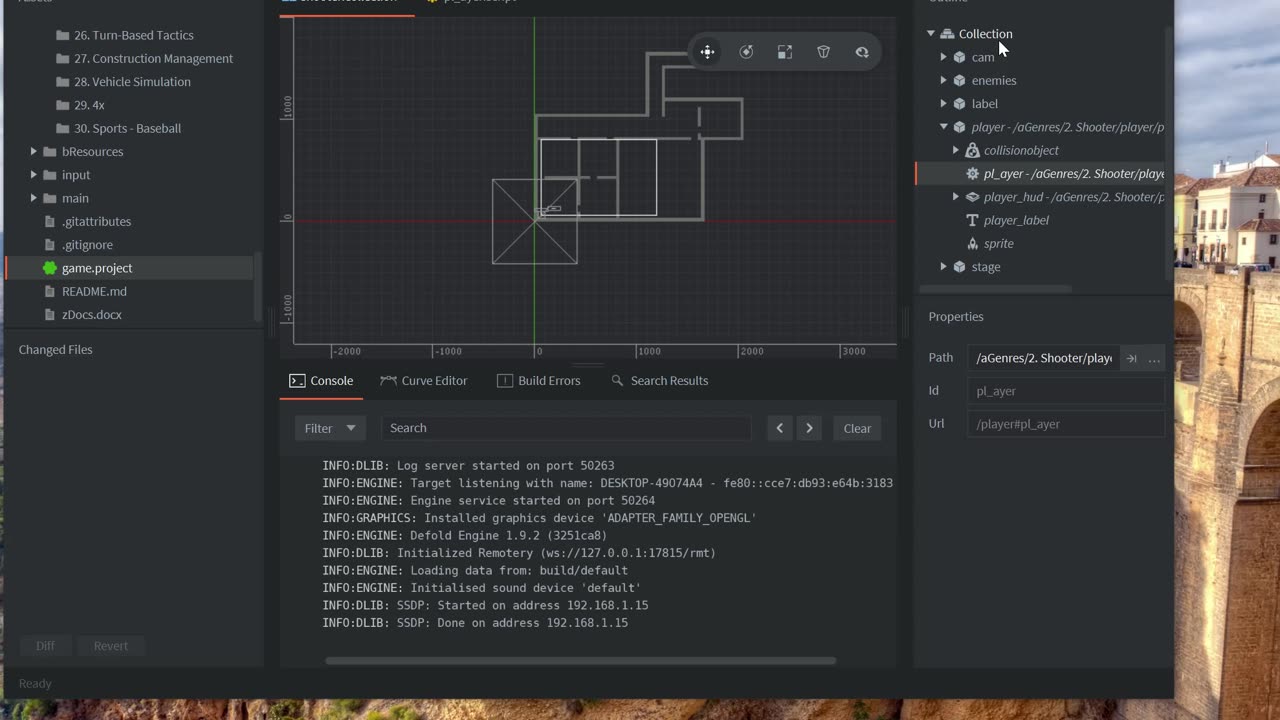Expand the player_hud node
This screenshot has width=1280, height=720.
click(956, 197)
